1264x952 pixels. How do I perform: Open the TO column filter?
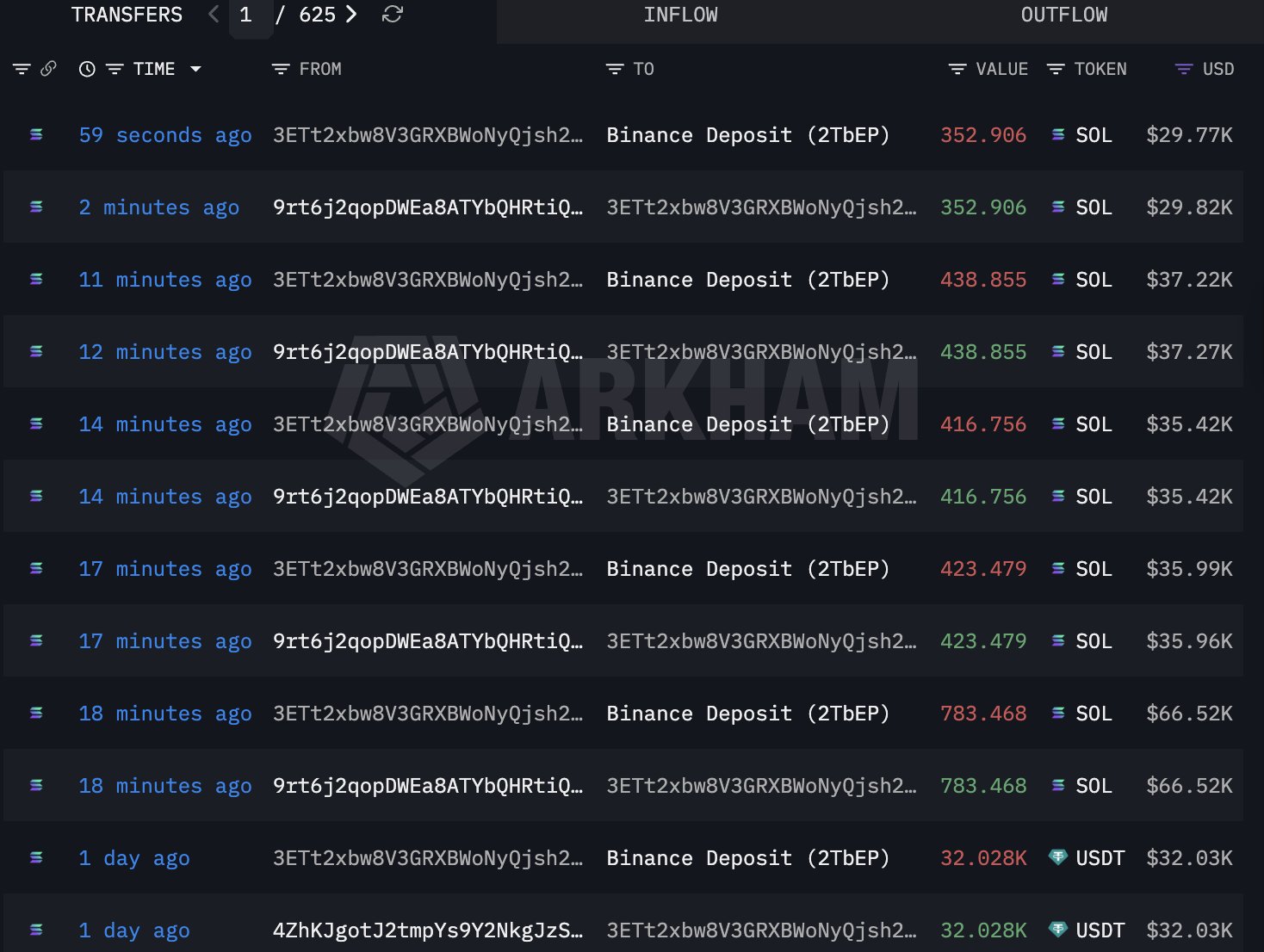[x=615, y=69]
